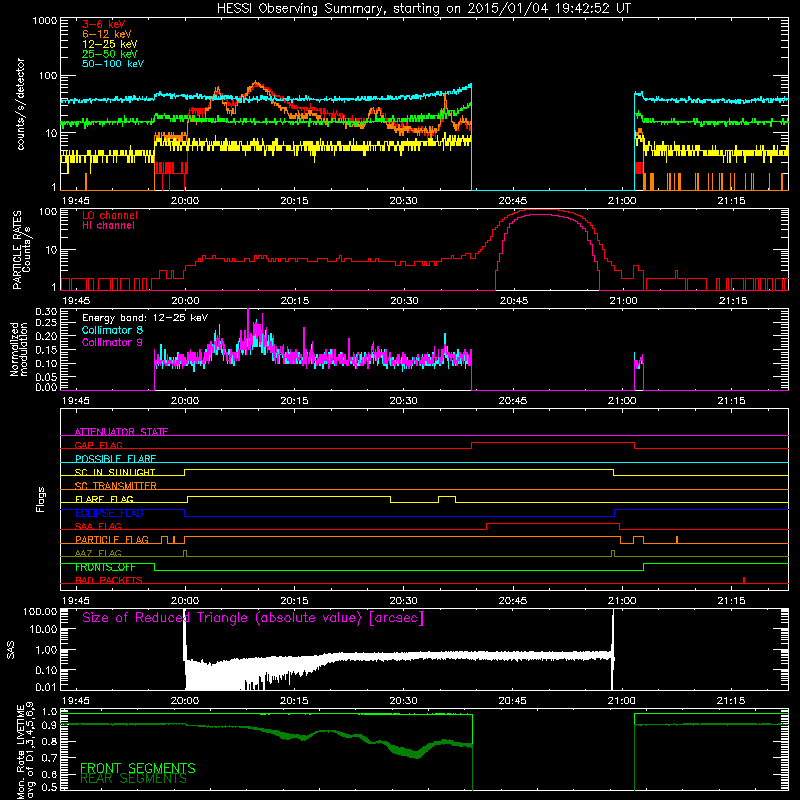Click the SC TRANSMITTER flag label
The height and width of the screenshot is (800, 800).
116,485
